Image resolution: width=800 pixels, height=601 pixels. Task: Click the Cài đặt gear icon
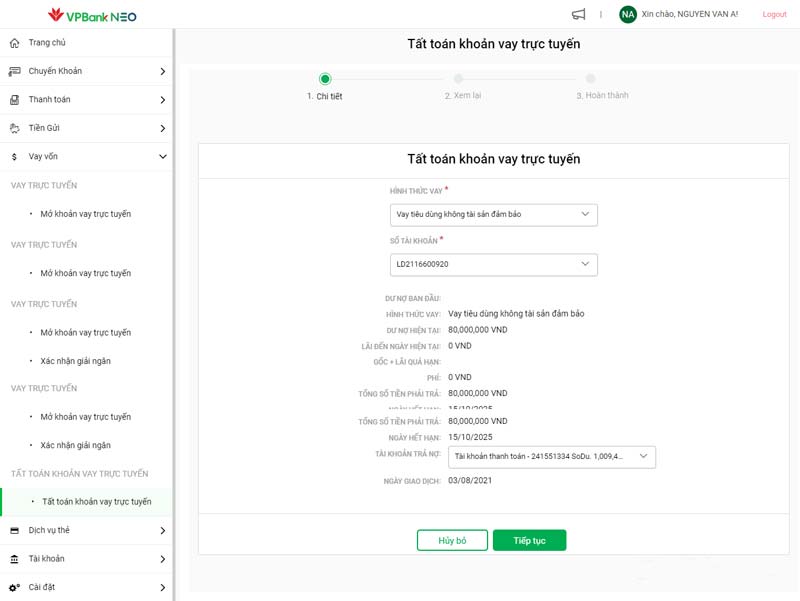(14, 587)
